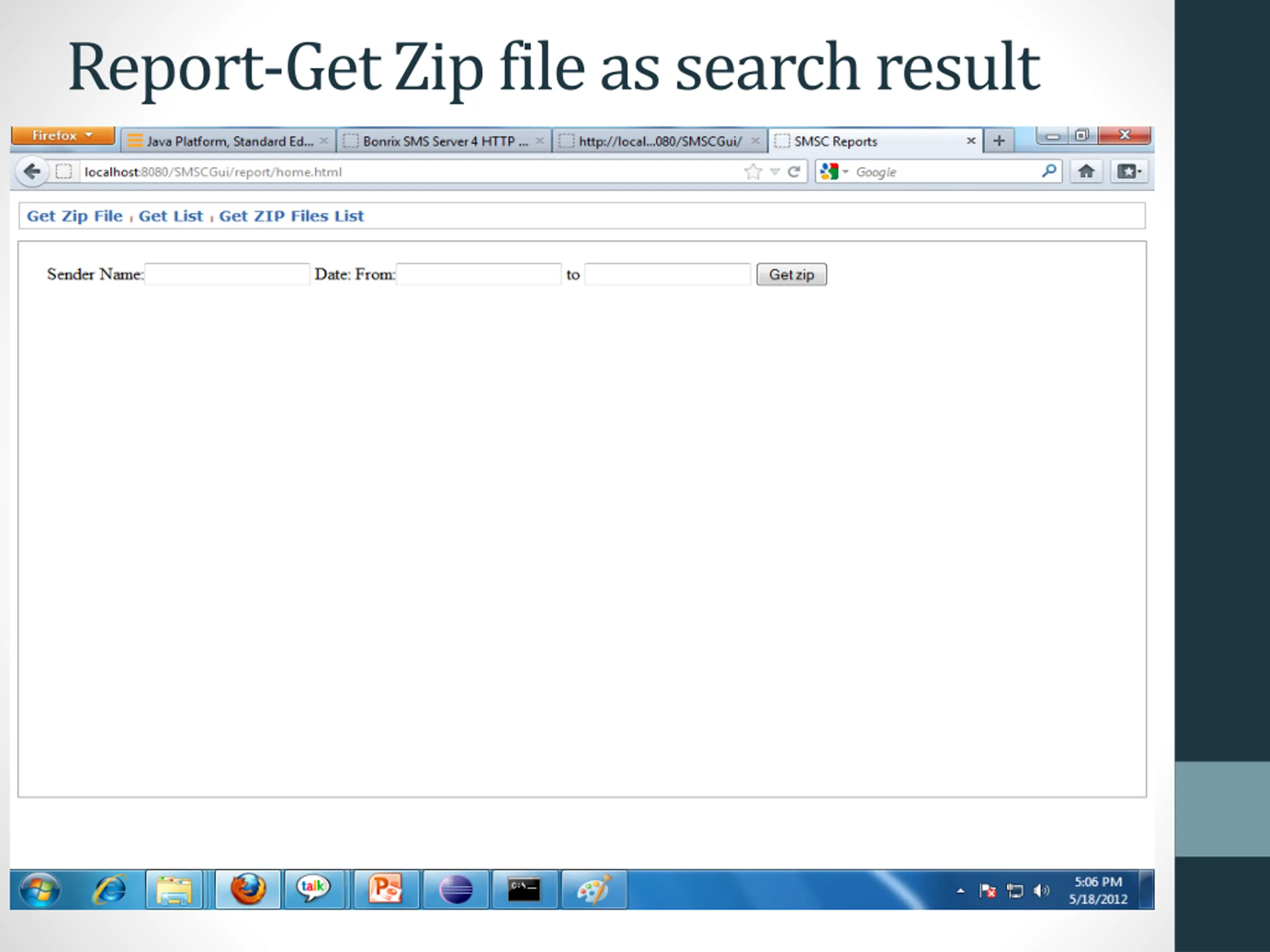Viewport: 1270px width, 952px height.
Task: Open Paint from the taskbar
Action: click(x=594, y=890)
